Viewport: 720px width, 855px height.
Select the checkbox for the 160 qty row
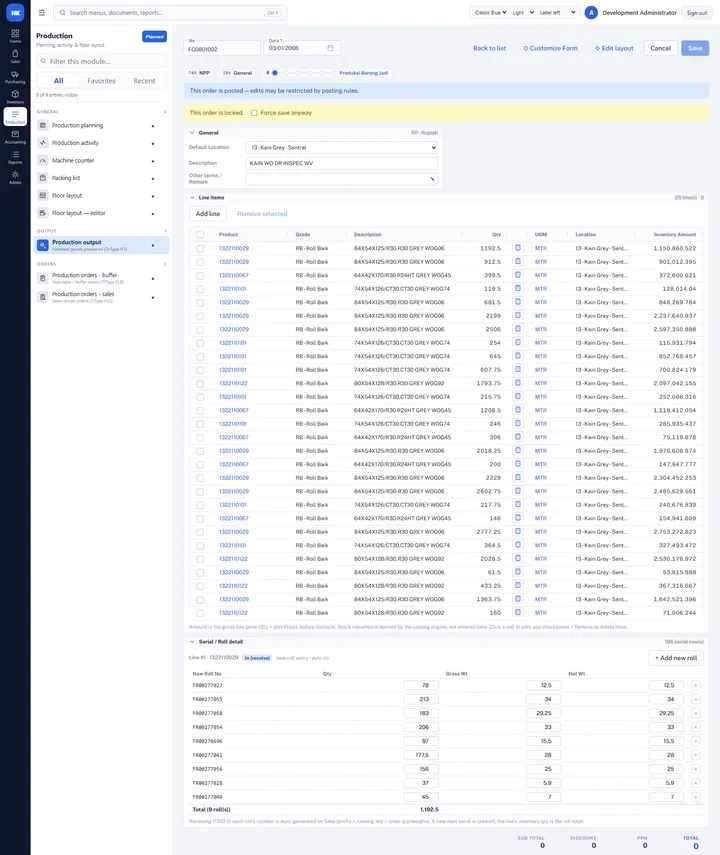click(x=200, y=613)
